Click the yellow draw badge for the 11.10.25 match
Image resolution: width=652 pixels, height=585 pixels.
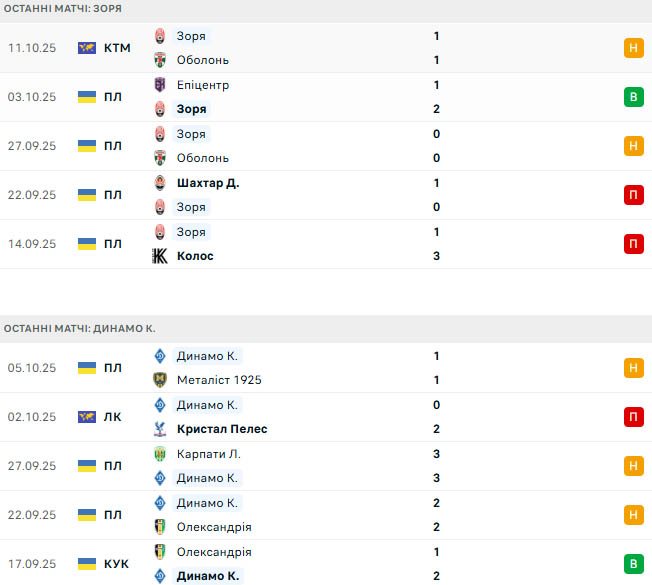point(633,48)
